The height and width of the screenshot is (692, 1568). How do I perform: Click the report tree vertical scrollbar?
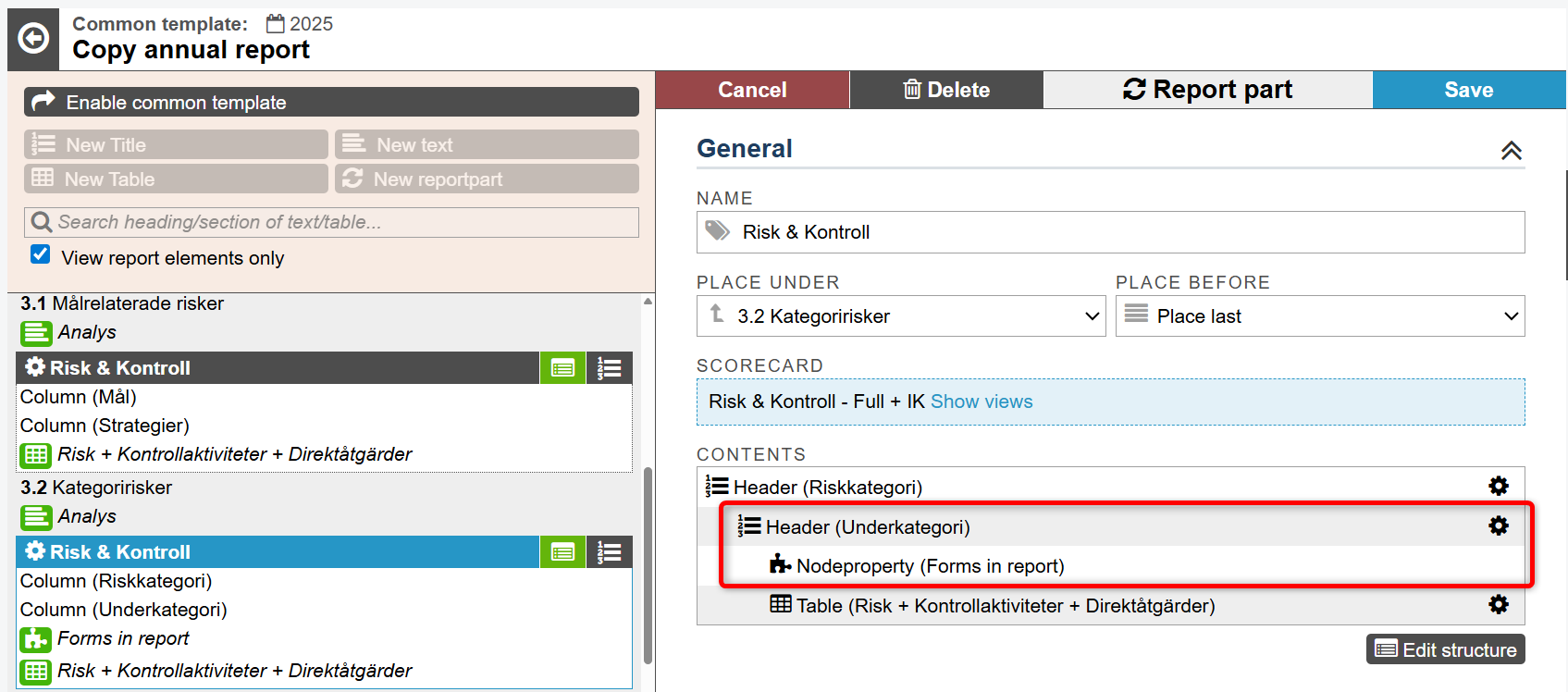click(x=648, y=564)
